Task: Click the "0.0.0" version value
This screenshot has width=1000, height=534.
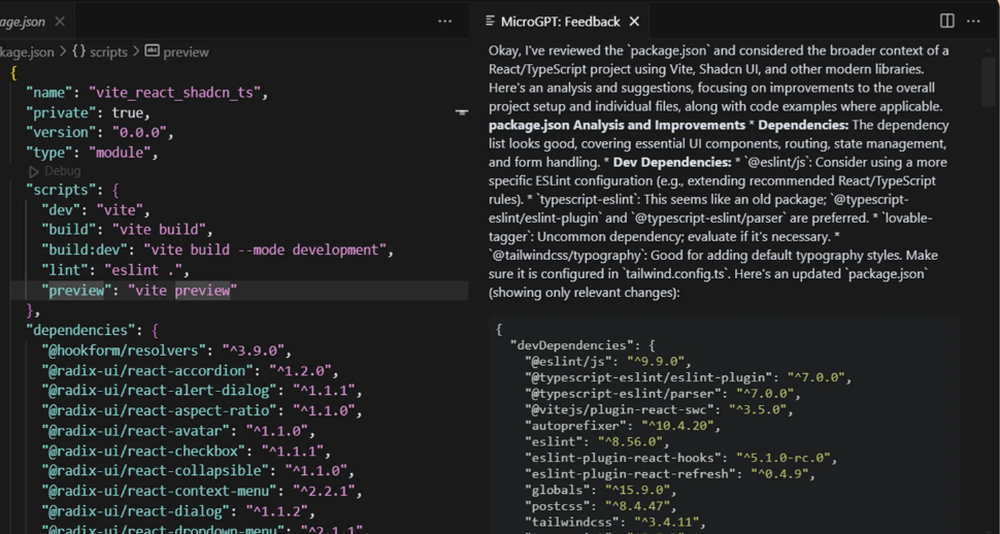Action: pos(139,133)
